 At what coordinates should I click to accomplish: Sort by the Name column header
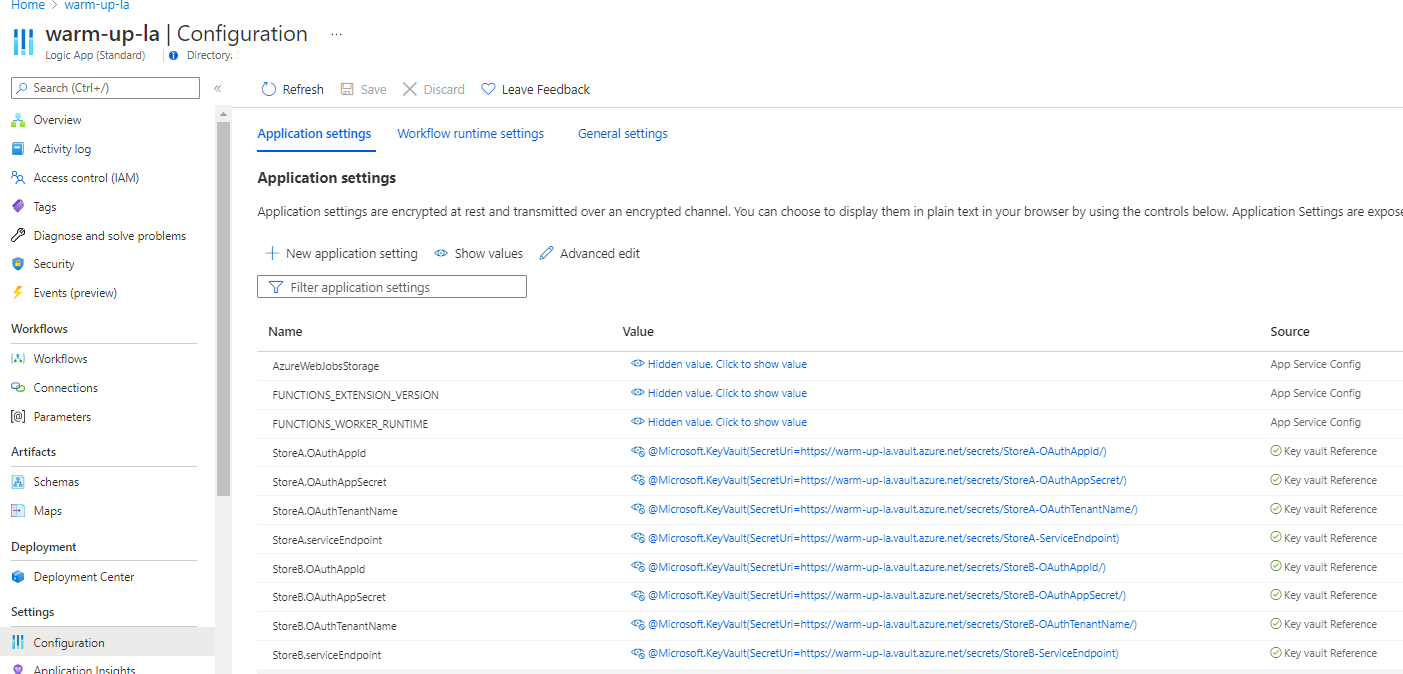[x=285, y=331]
